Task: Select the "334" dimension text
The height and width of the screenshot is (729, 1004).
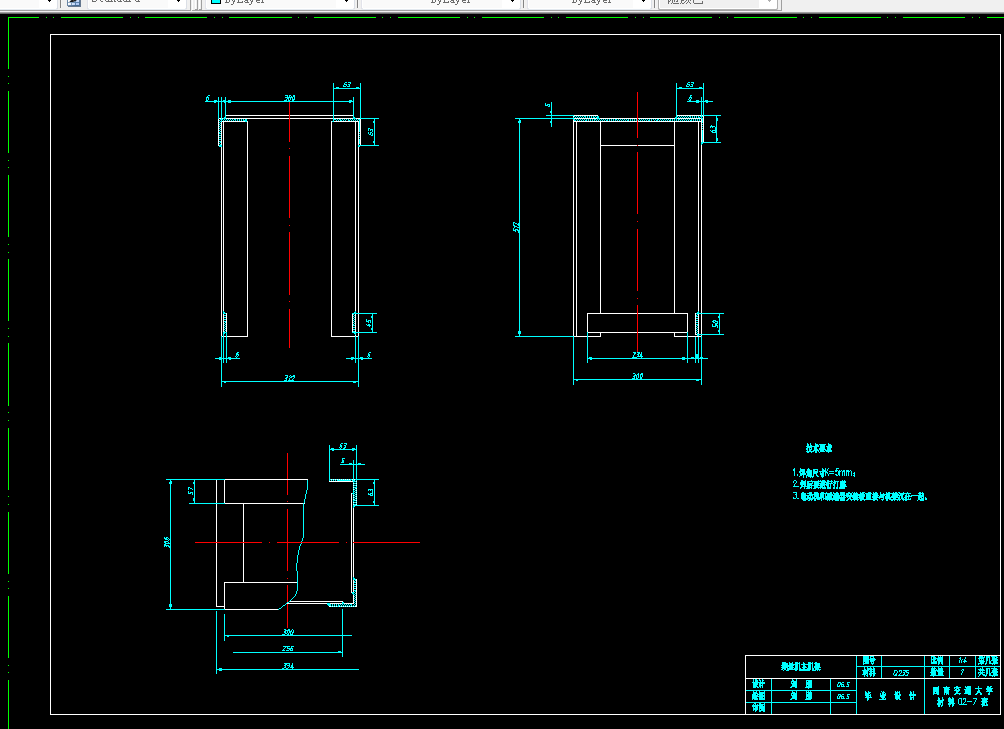Action: tap(288, 666)
